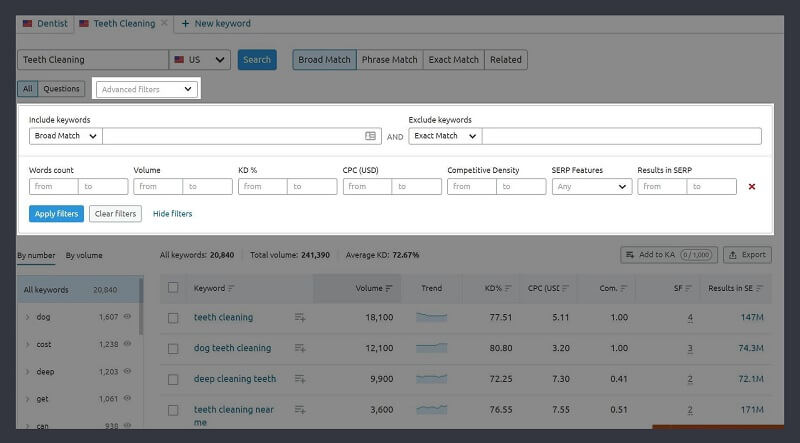Select All keywords group
The image size is (800, 443).
78,290
